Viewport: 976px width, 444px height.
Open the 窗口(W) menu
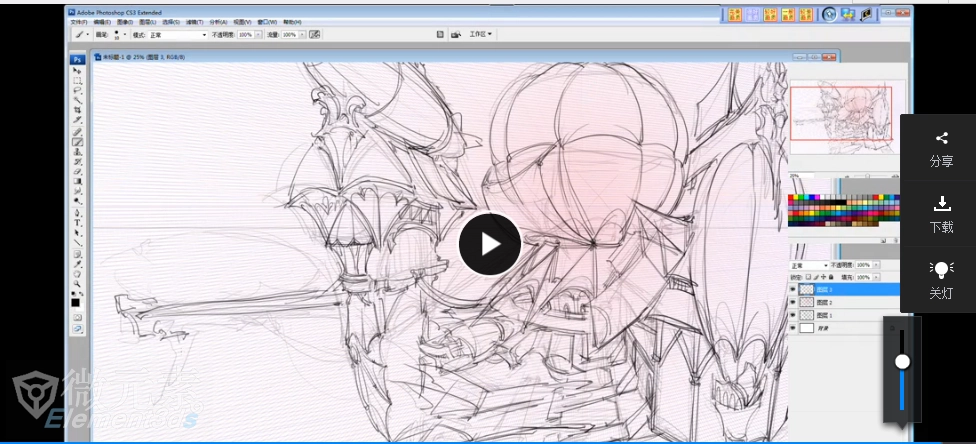click(266, 21)
